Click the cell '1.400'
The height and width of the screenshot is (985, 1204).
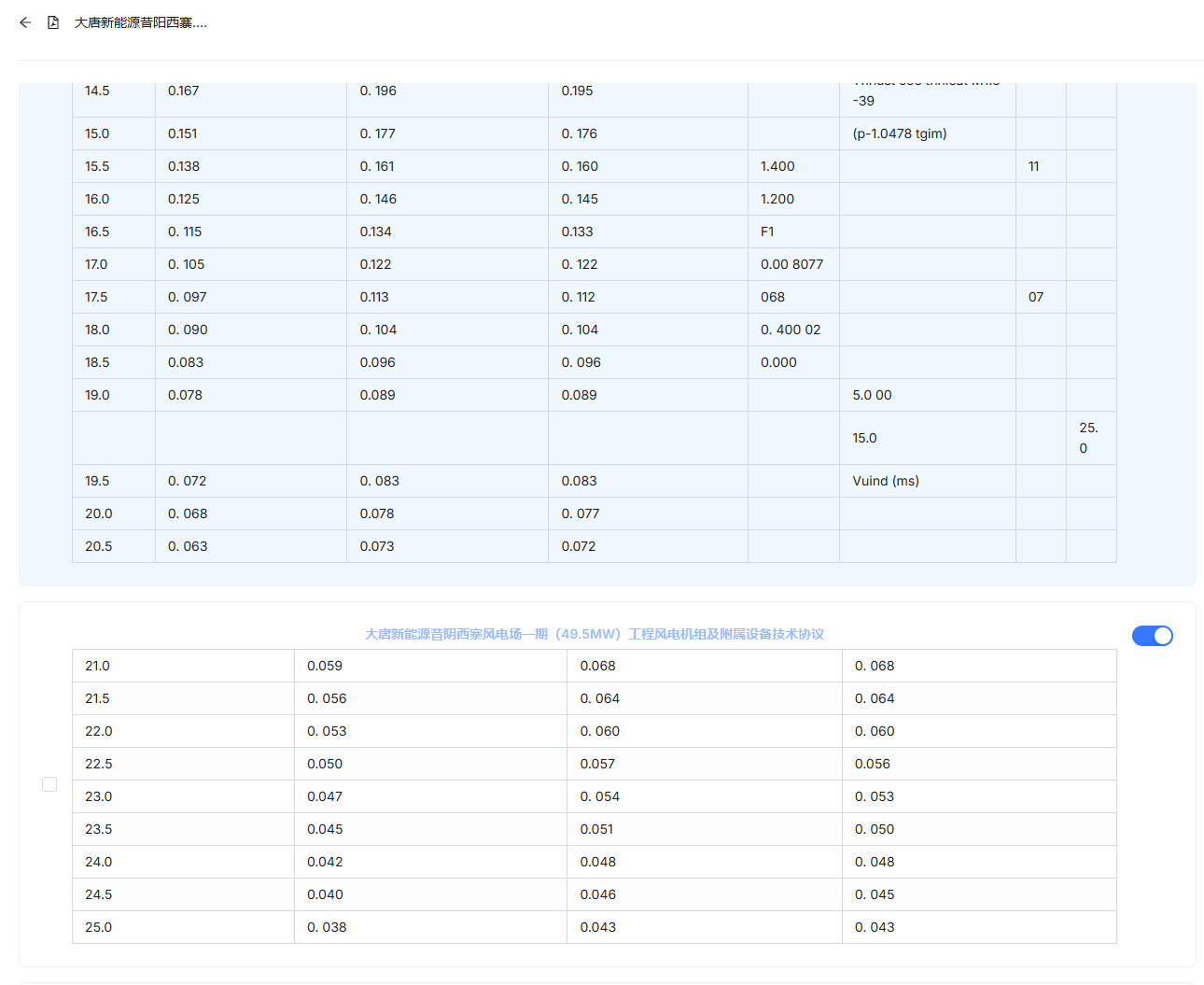coord(793,166)
